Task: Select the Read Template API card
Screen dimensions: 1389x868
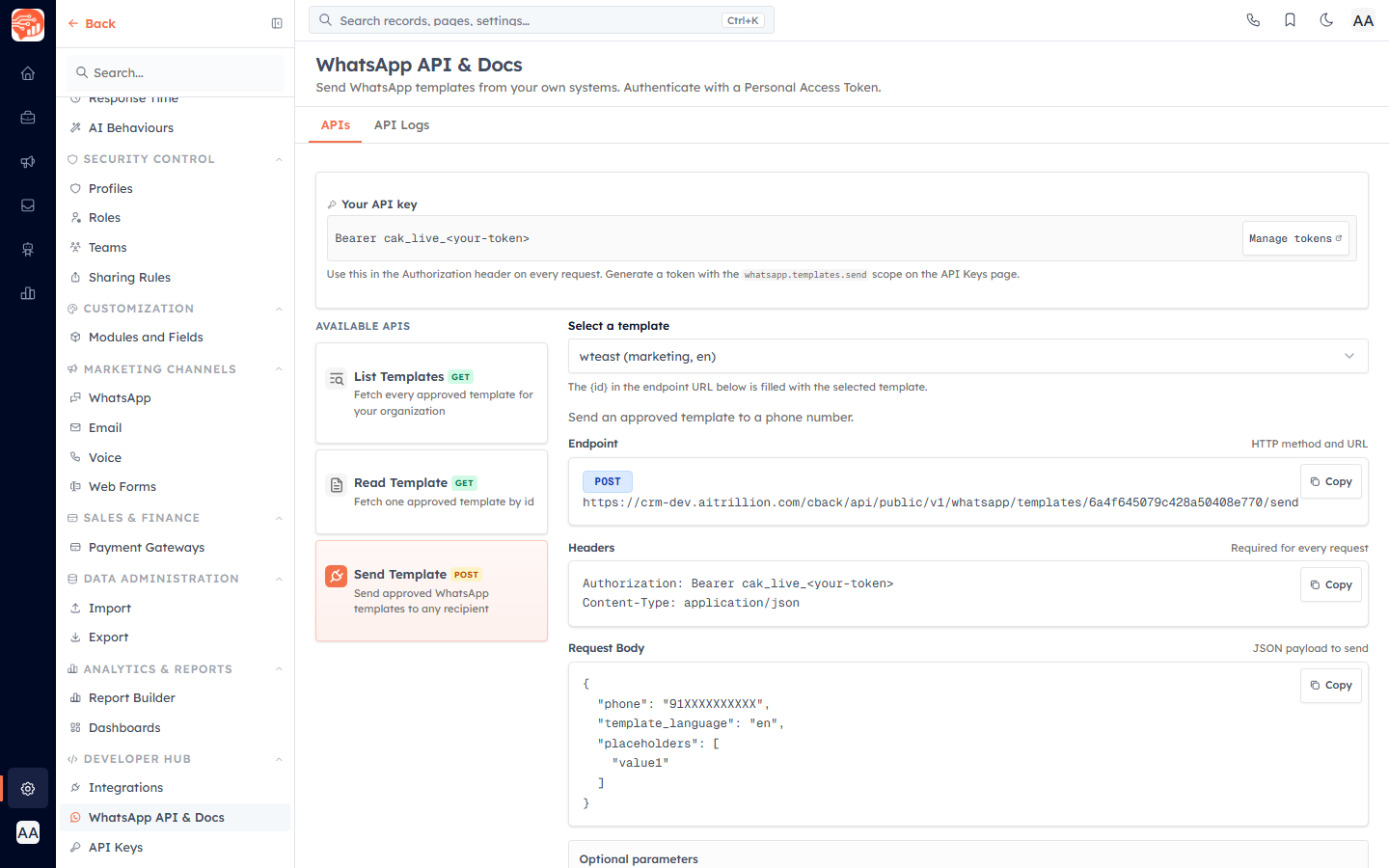Action: [431, 492]
